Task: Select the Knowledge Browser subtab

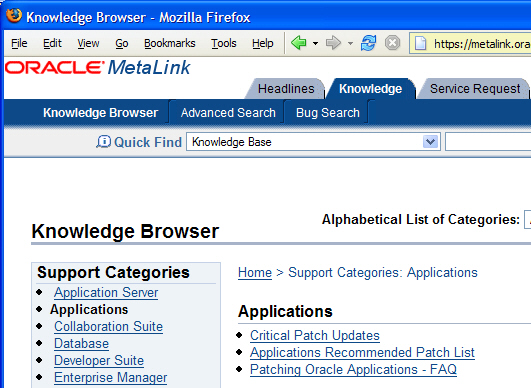Action: coord(101,113)
